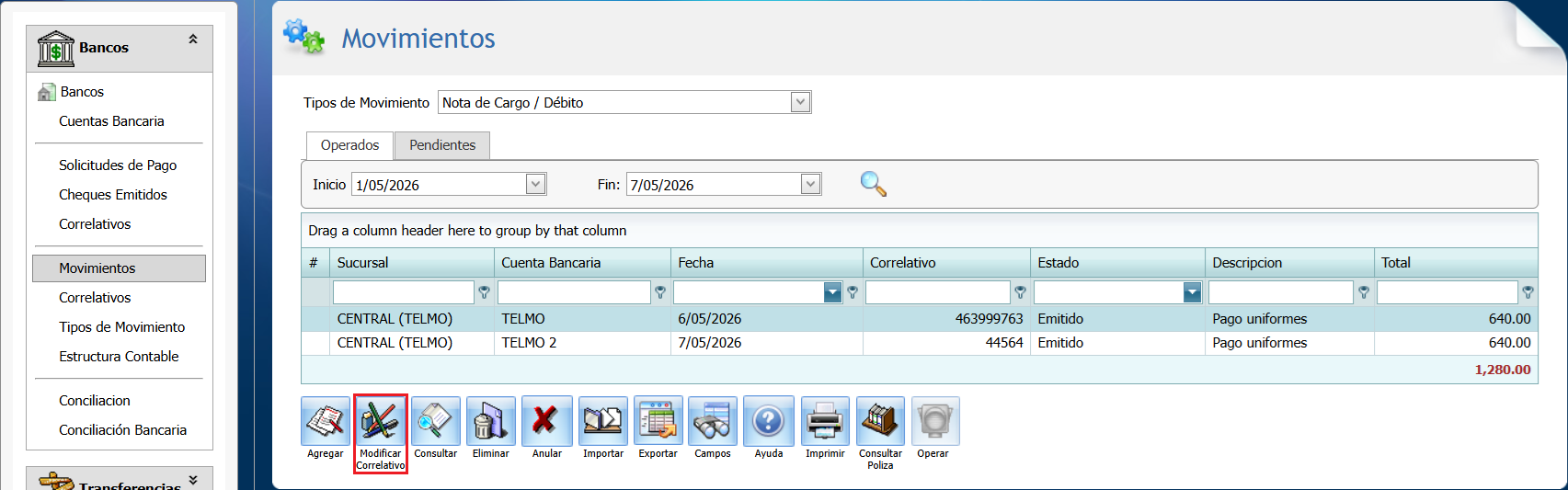The height and width of the screenshot is (490, 1568).
Task: Collapse the Bancos sidebar panel
Action: click(x=193, y=40)
